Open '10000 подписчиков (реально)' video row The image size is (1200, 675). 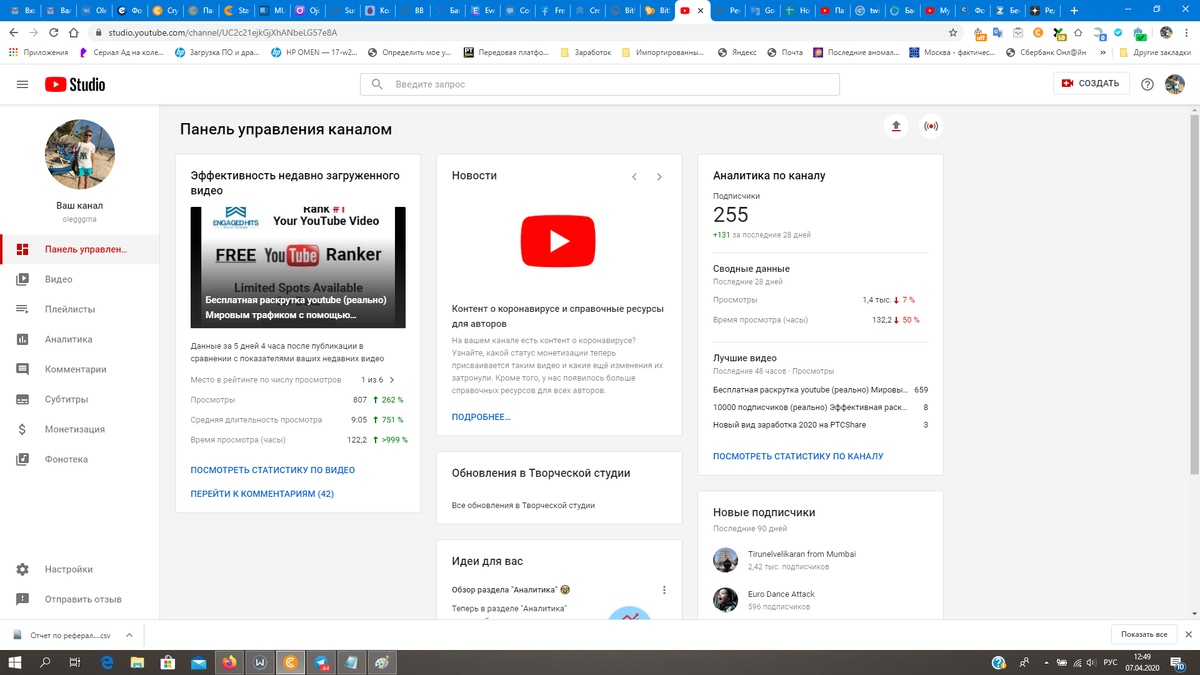coord(820,407)
